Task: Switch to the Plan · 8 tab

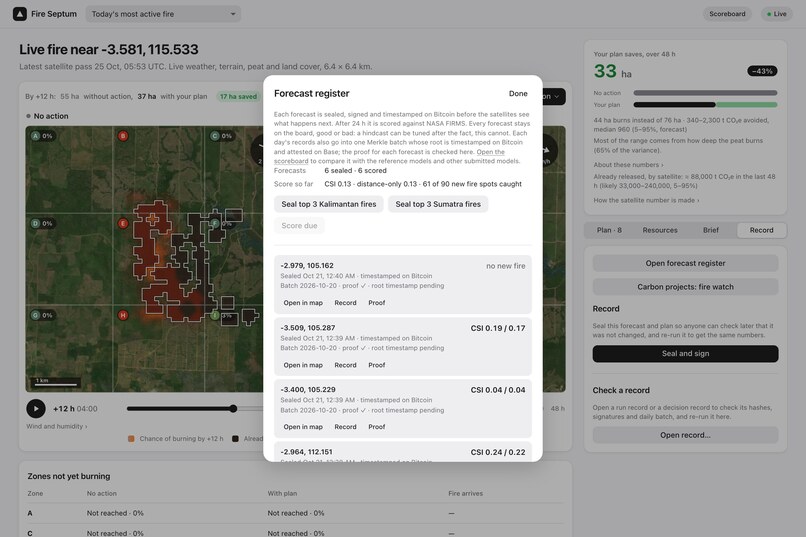Action: coord(609,230)
